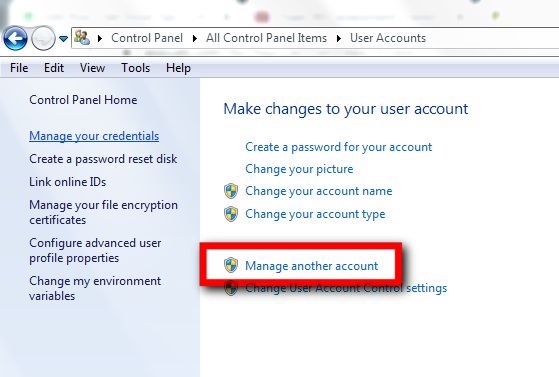Click All Control Panel Items breadcrumb
Image resolution: width=559 pixels, height=377 pixels.
[x=266, y=38]
